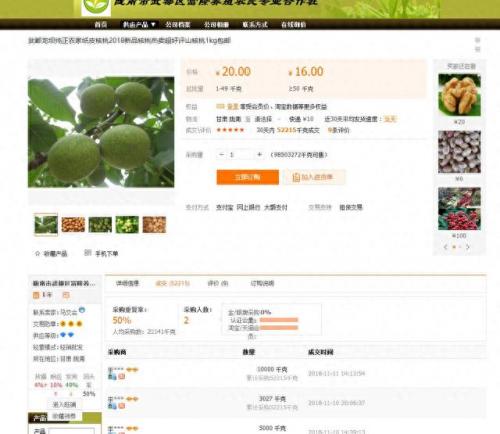
Task: Increase quantity with the plus button
Action: pos(259,154)
